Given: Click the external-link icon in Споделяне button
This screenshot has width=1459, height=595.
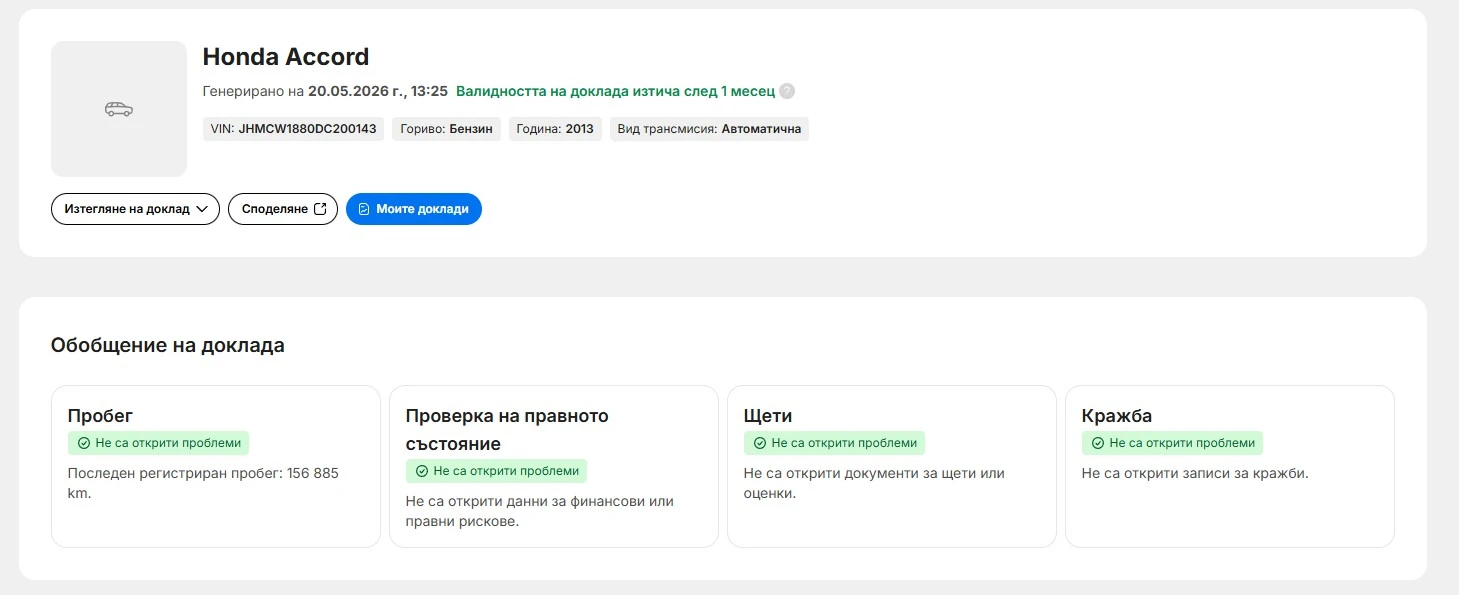Looking at the screenshot, I should pos(320,209).
